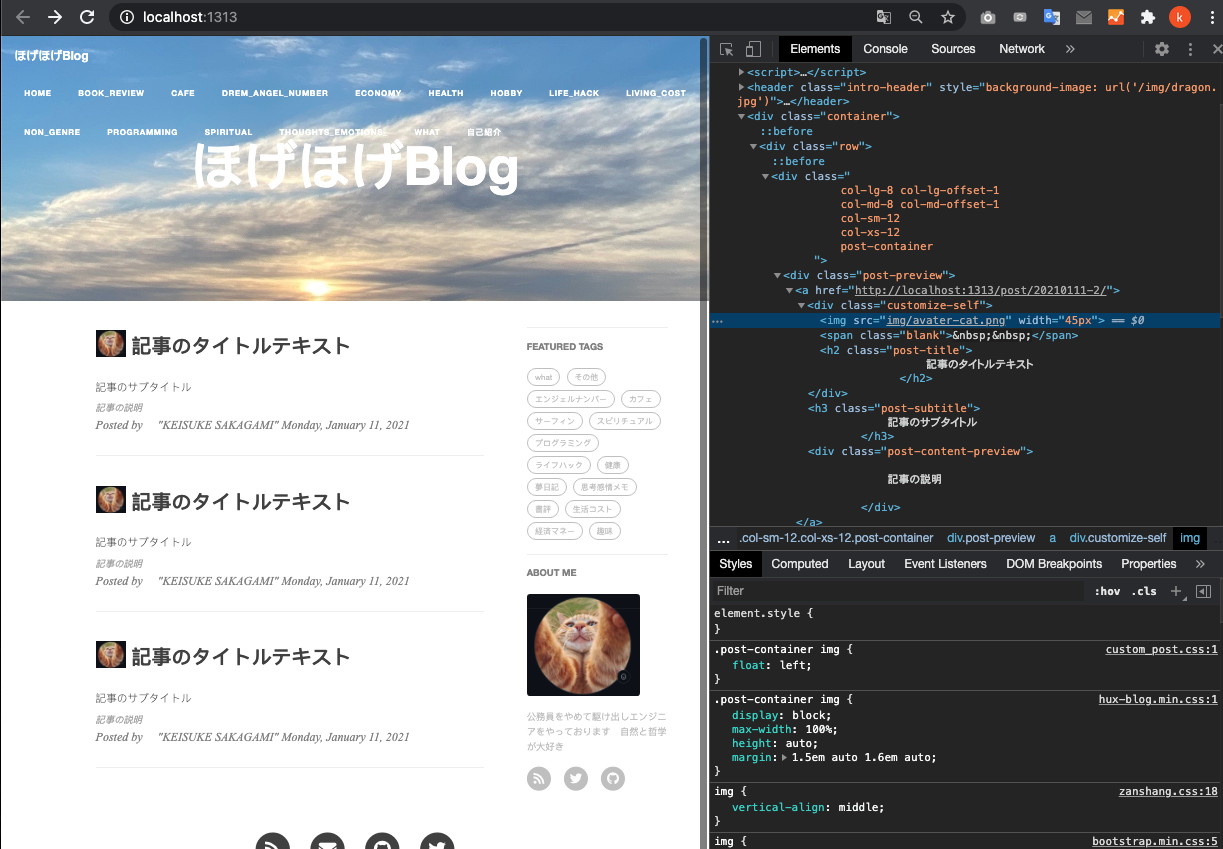The image size is (1223, 849).
Task: Expand the script node in DOM tree
Action: pyautogui.click(x=741, y=72)
